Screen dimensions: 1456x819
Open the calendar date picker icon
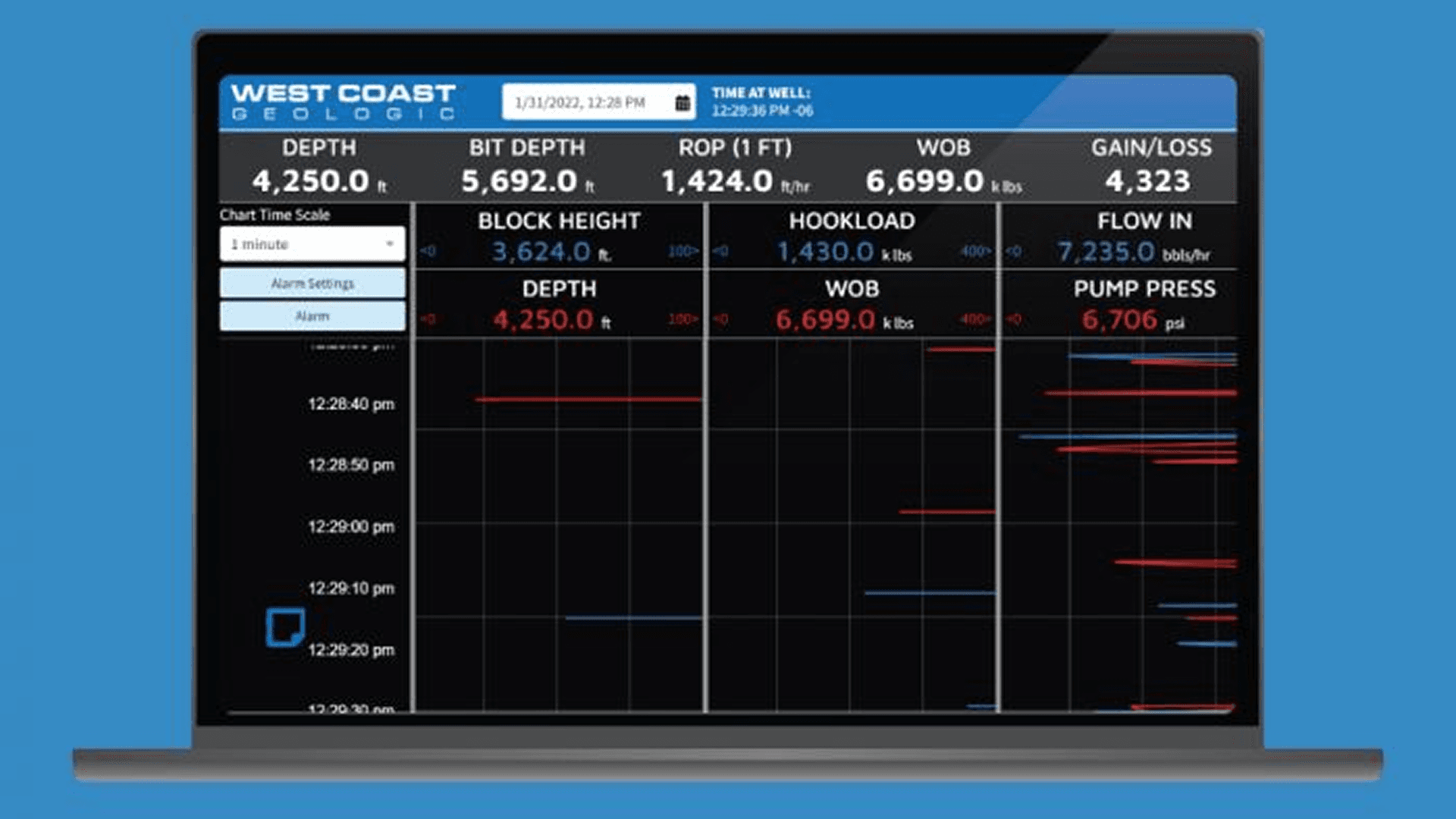[x=682, y=103]
